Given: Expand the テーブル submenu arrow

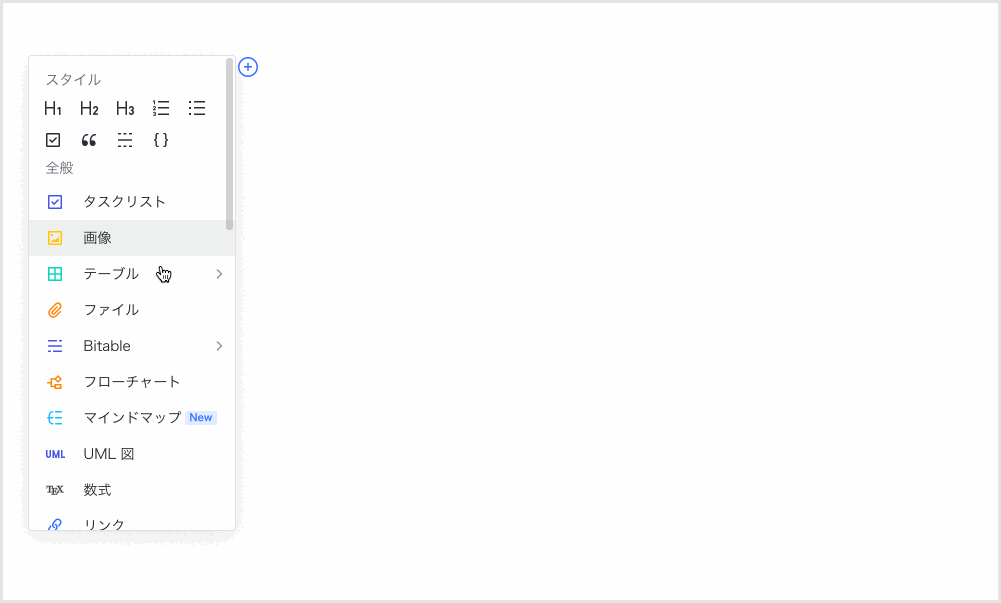Looking at the screenshot, I should [219, 274].
